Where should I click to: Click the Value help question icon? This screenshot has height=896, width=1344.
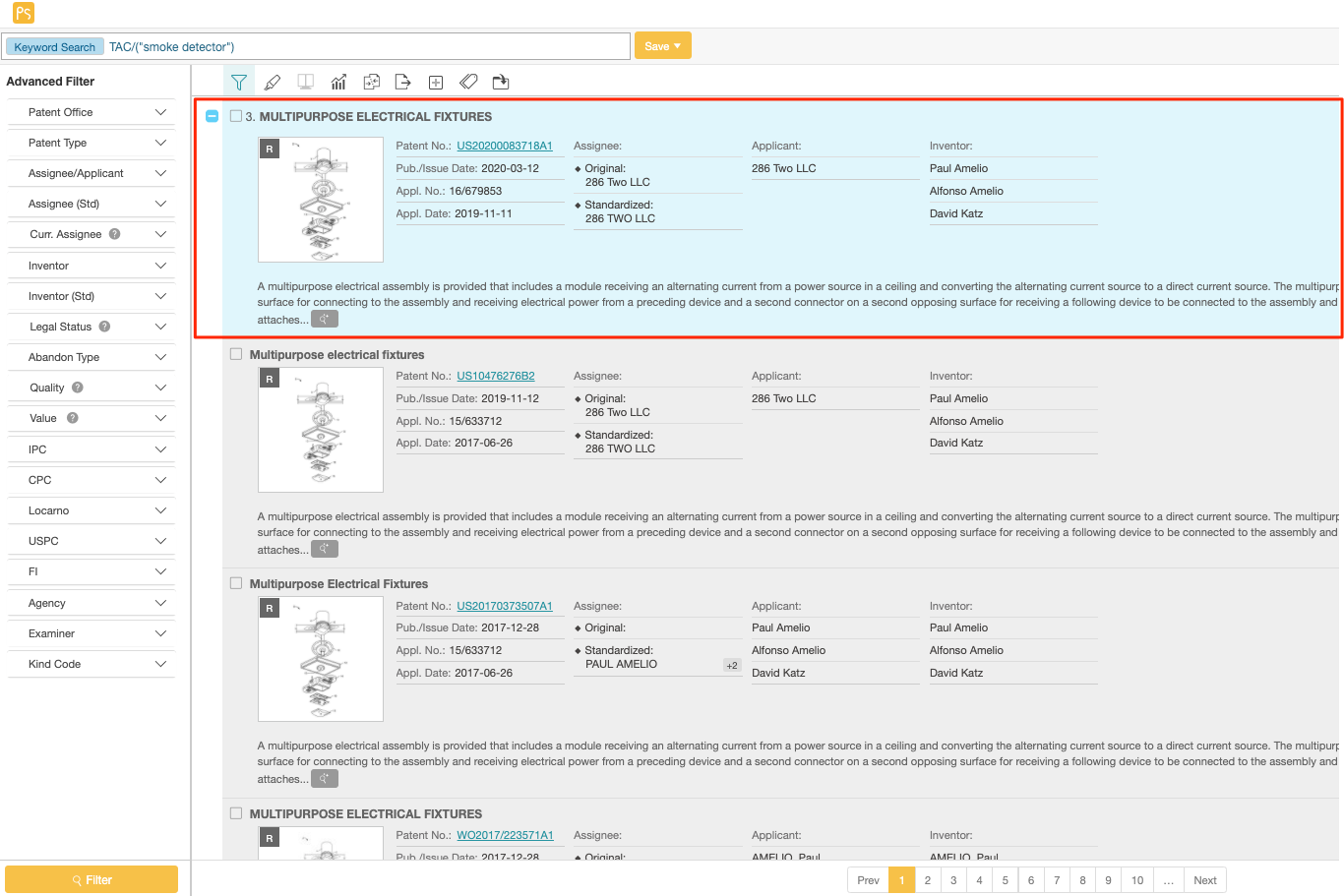(72, 418)
